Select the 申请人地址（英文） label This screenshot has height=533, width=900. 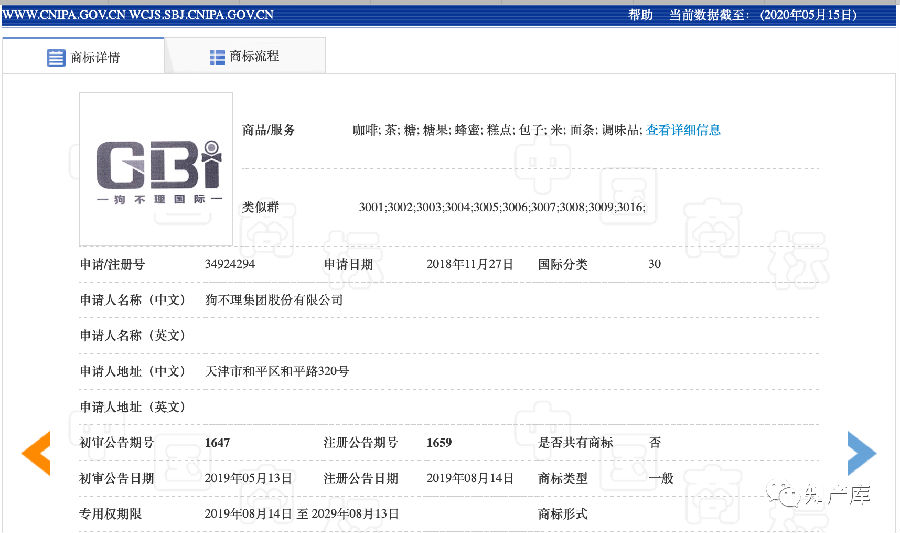pos(133,407)
